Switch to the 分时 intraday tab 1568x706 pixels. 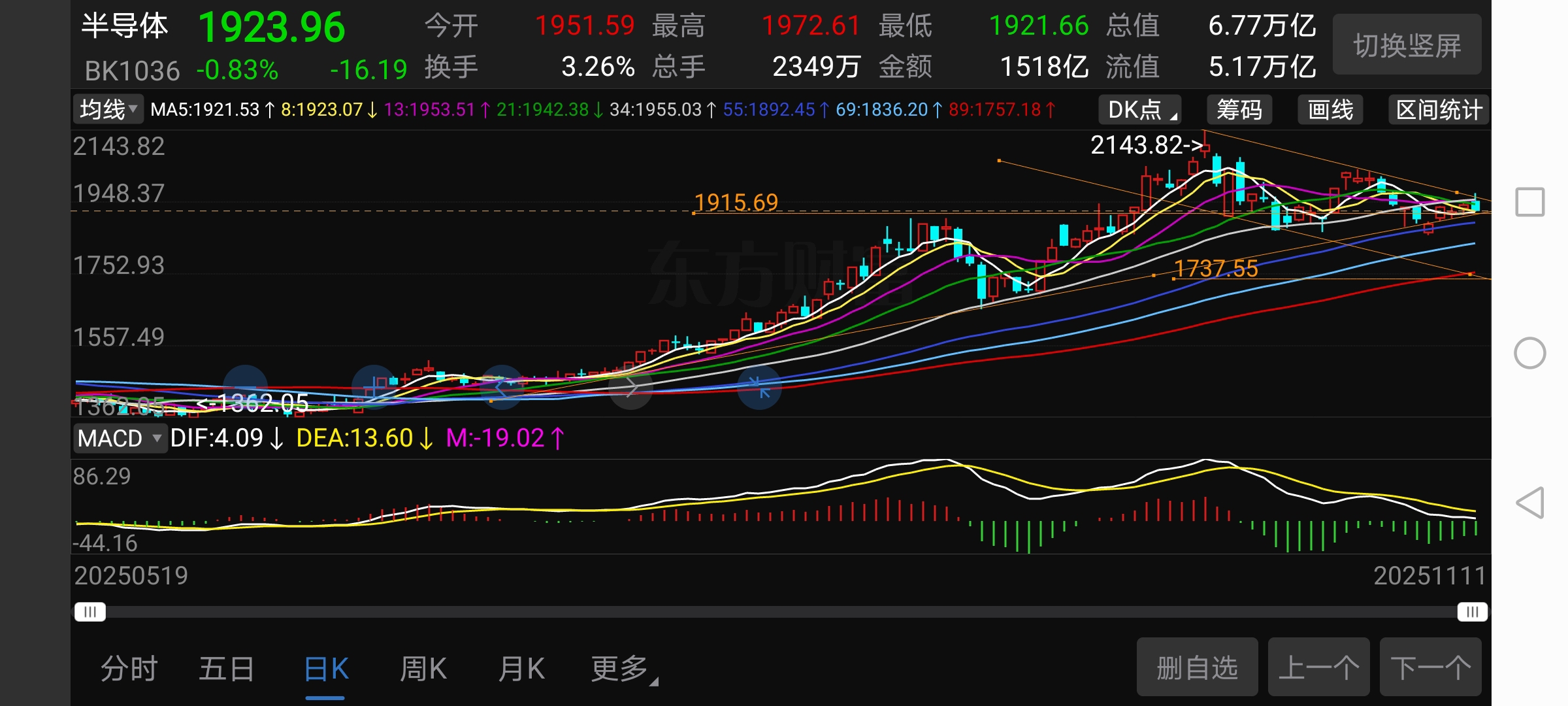click(129, 669)
